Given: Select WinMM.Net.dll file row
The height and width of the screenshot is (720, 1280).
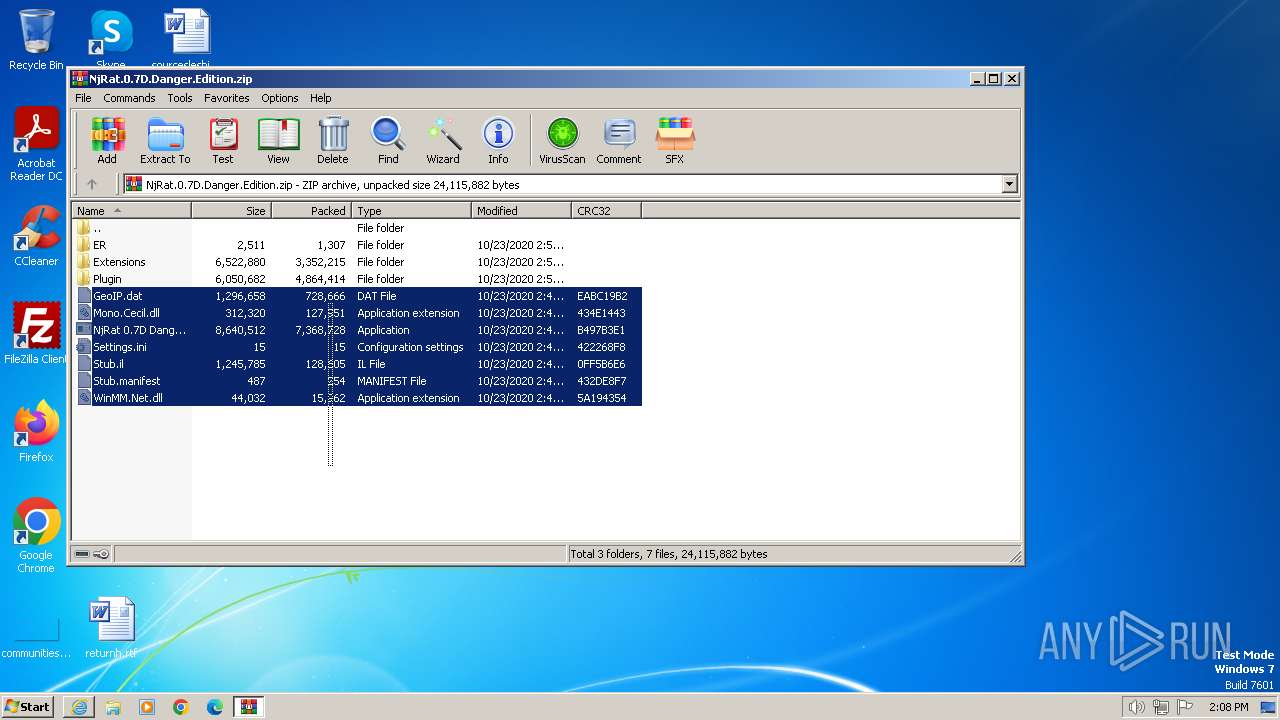Looking at the screenshot, I should point(358,398).
